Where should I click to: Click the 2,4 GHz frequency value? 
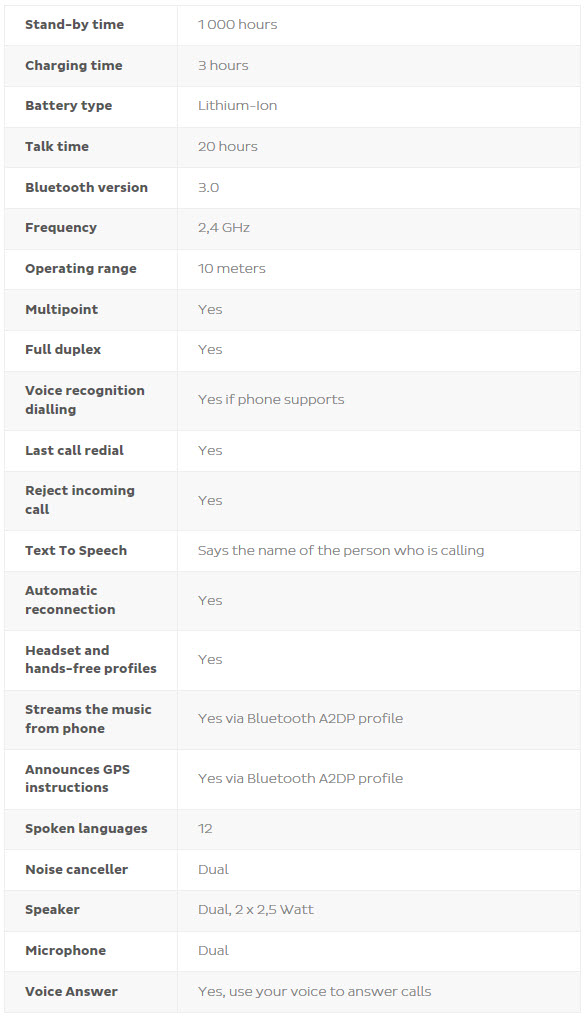(224, 228)
